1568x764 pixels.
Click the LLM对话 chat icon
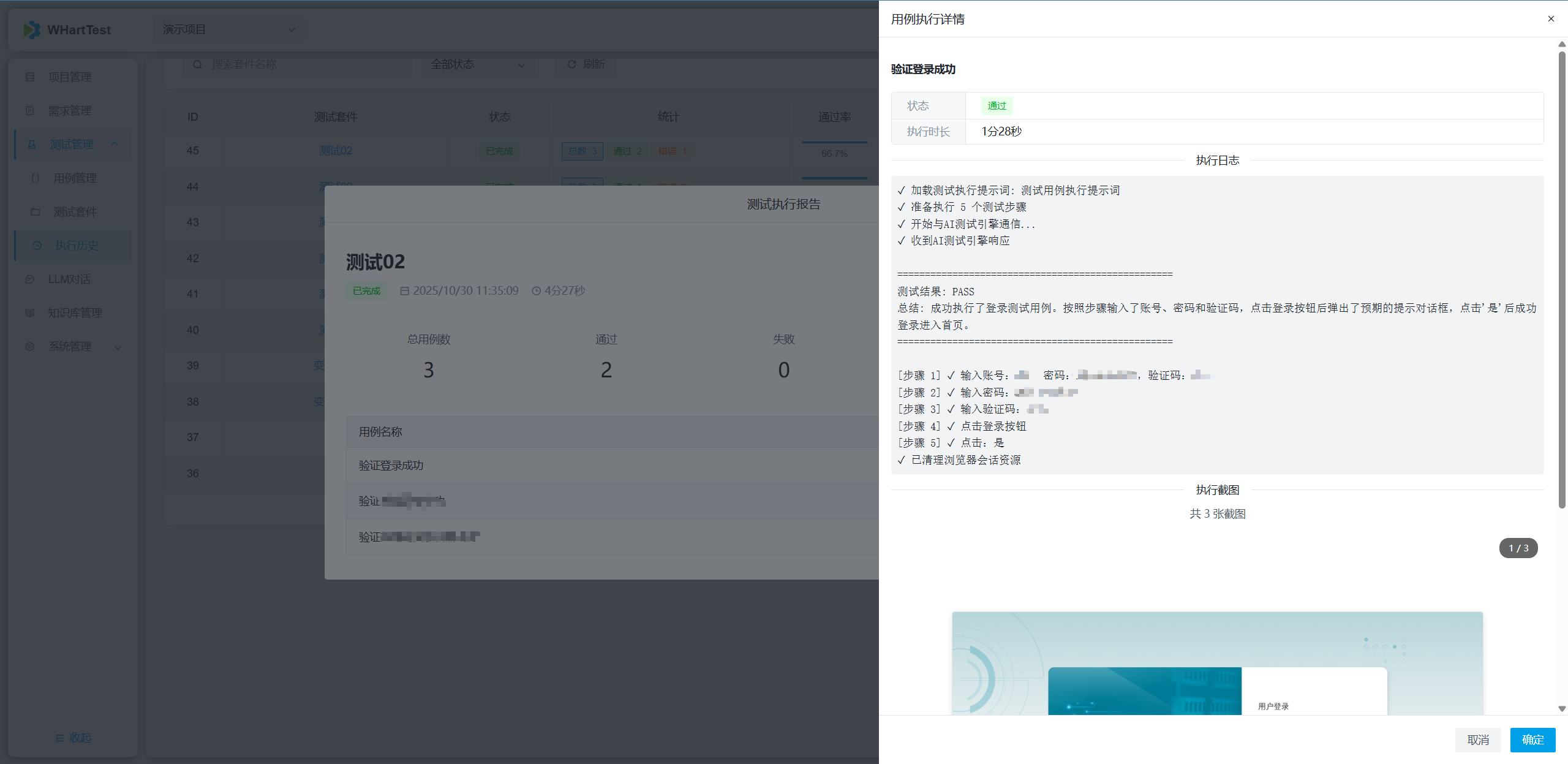pos(30,279)
